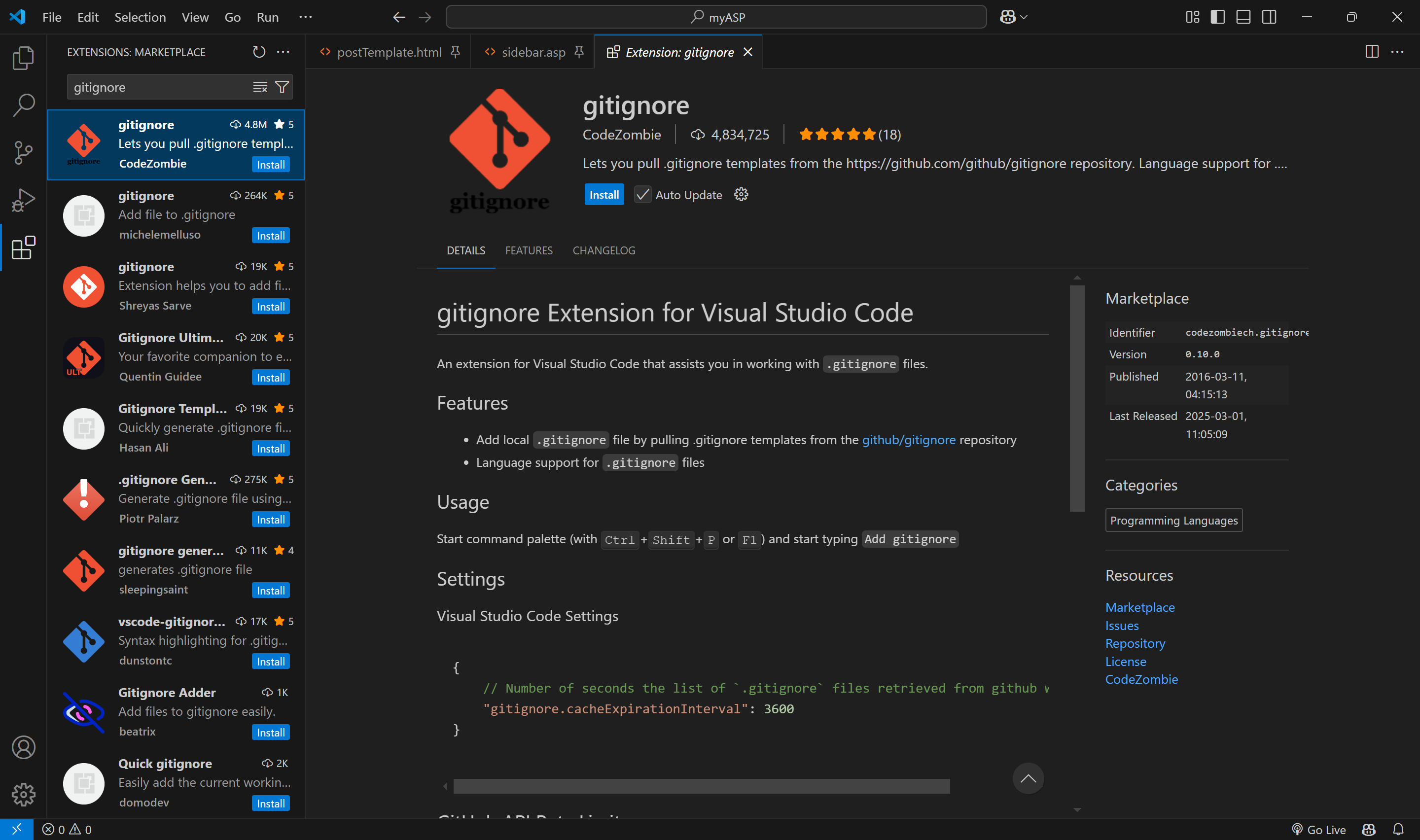This screenshot has width=1420, height=840.
Task: Open the Run menu
Action: click(268, 17)
